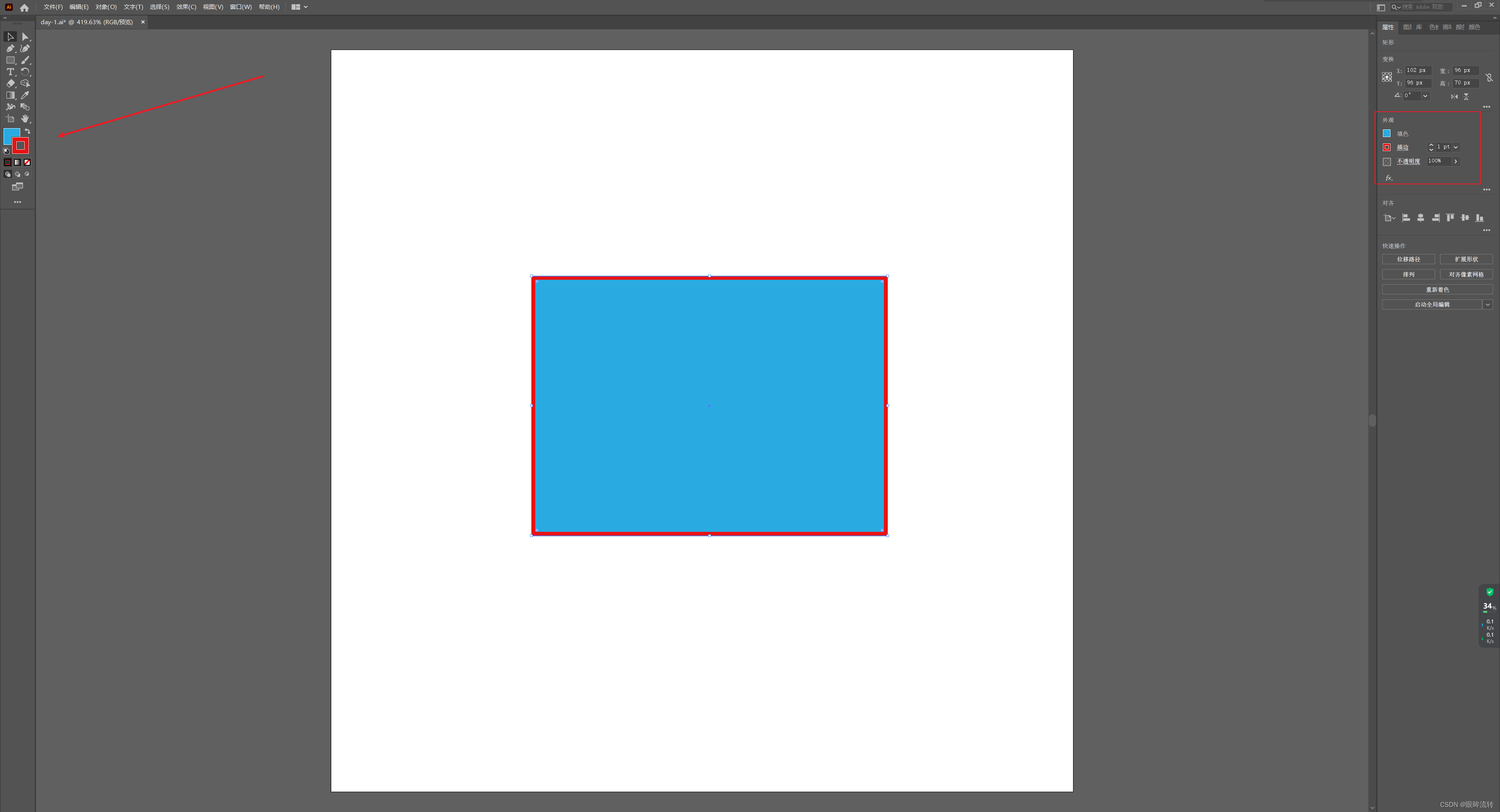
Task: Click the 排列 button
Action: [x=1408, y=274]
